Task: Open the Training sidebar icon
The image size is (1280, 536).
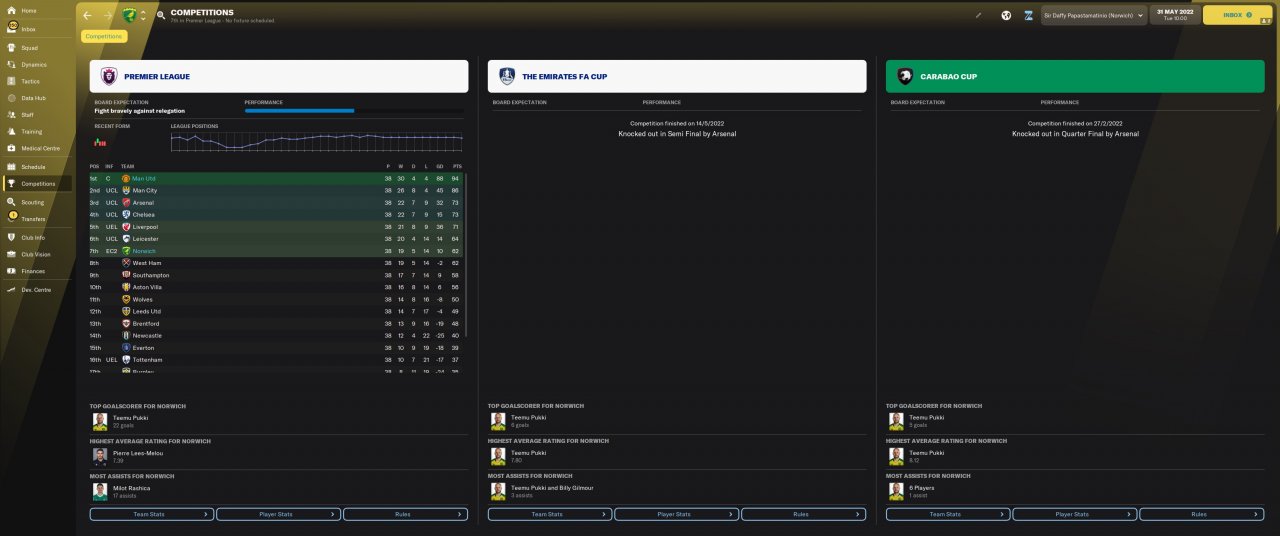Action: coord(11,131)
